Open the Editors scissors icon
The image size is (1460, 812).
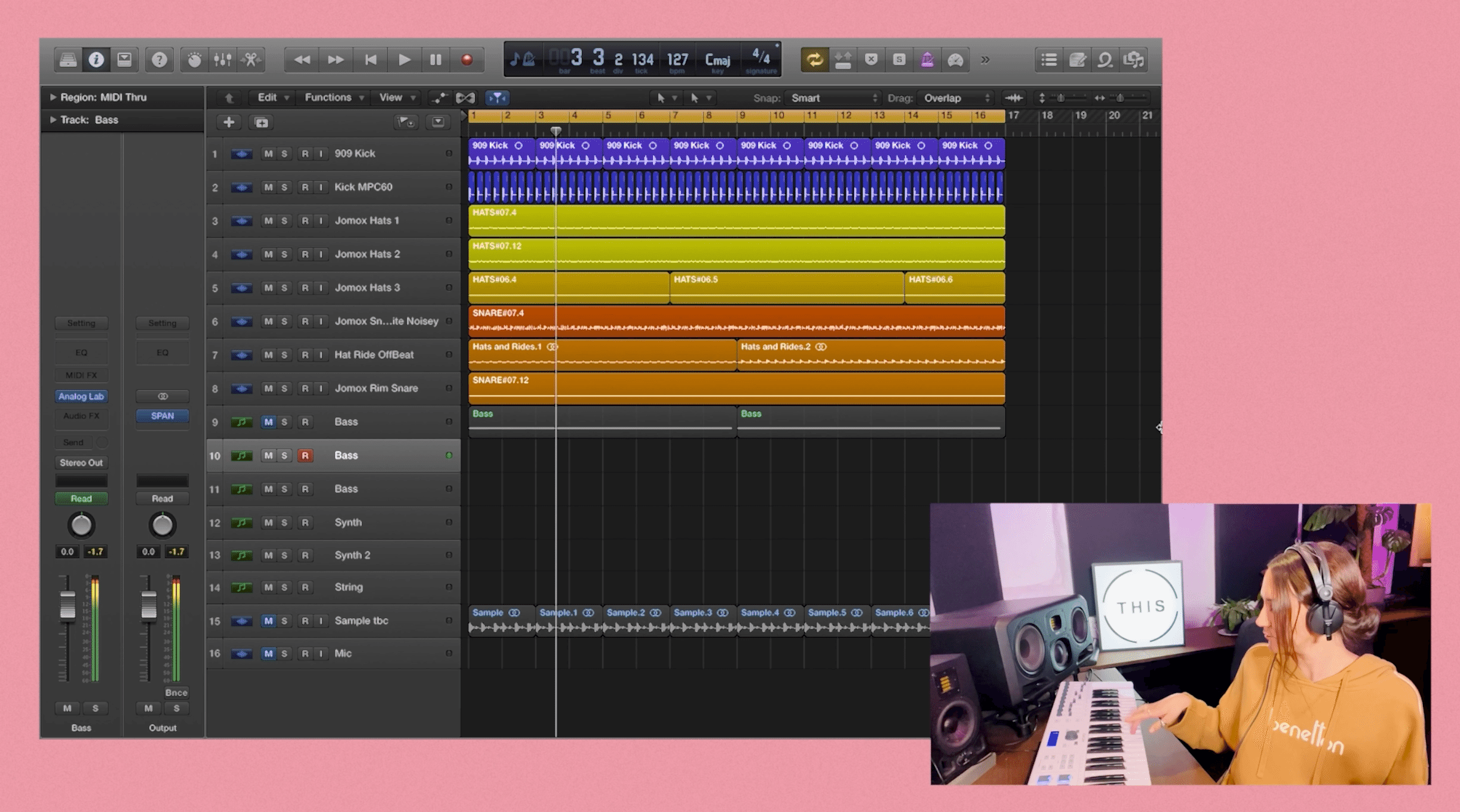[251, 60]
